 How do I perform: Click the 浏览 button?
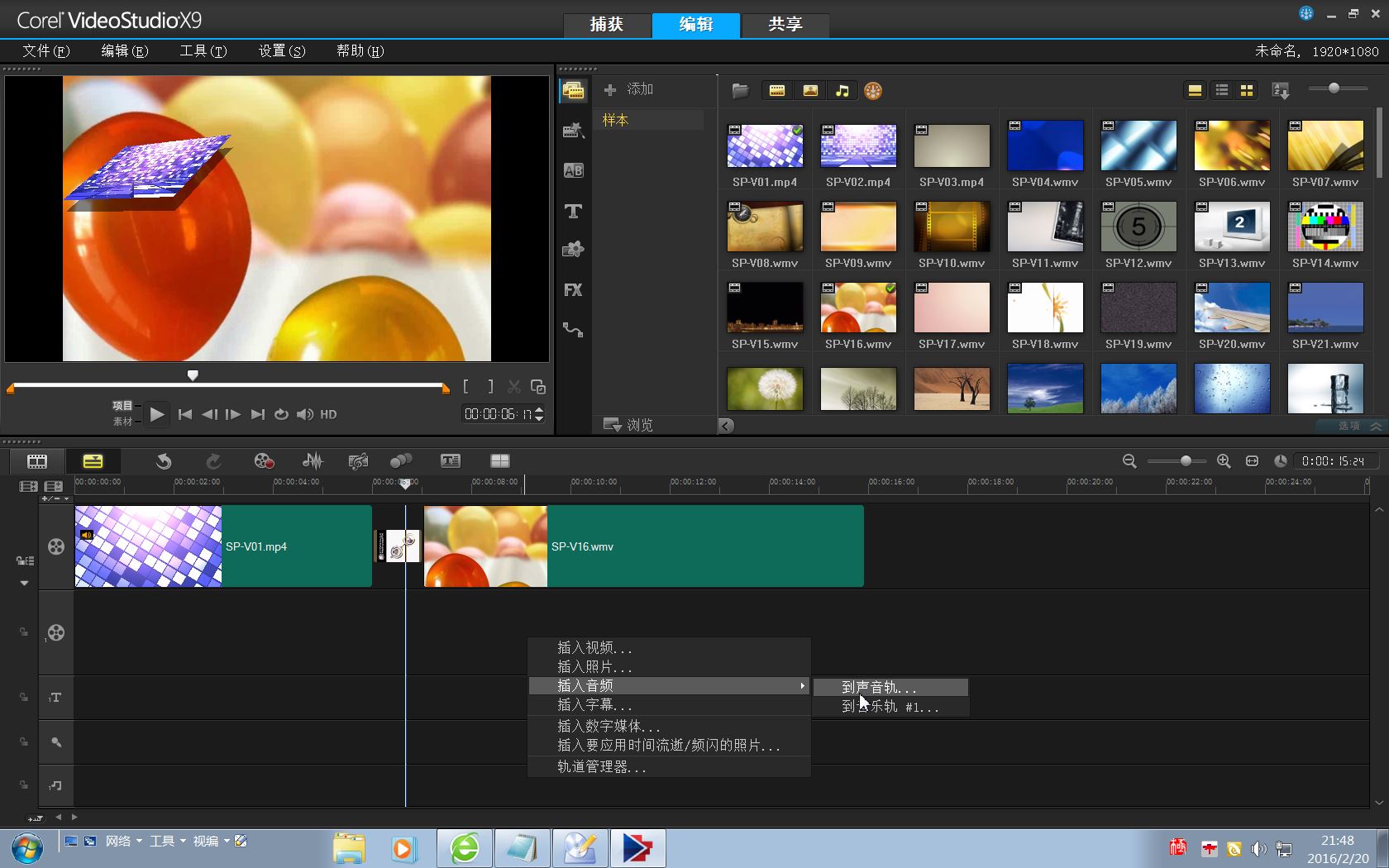(x=628, y=425)
